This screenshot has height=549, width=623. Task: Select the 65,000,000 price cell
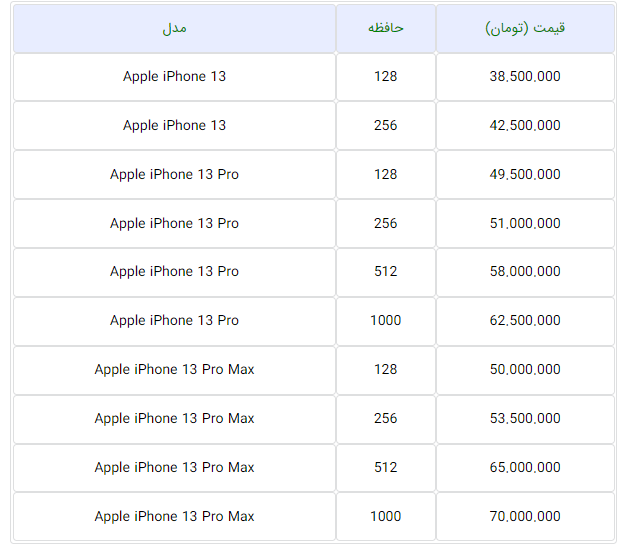[x=525, y=468]
